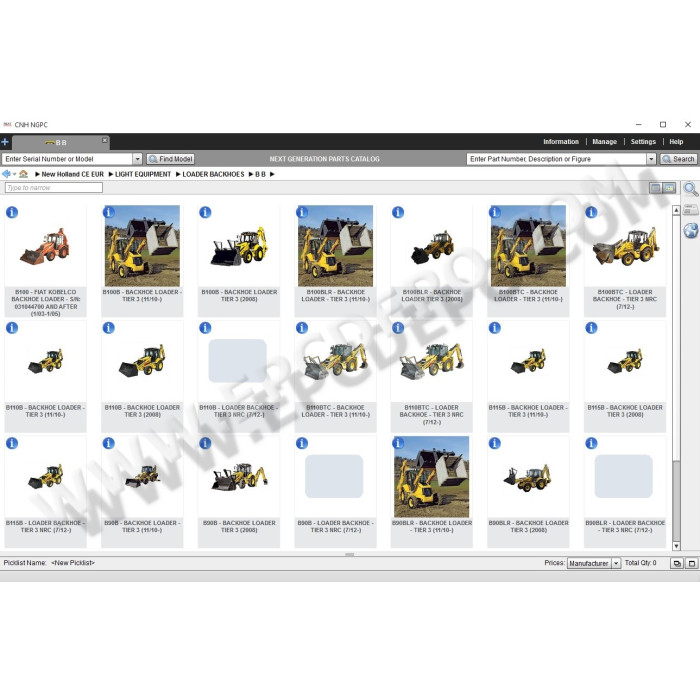Open info for B110B Loader Backhoe Tier 3 NRC
700x700 pixels.
(205, 328)
